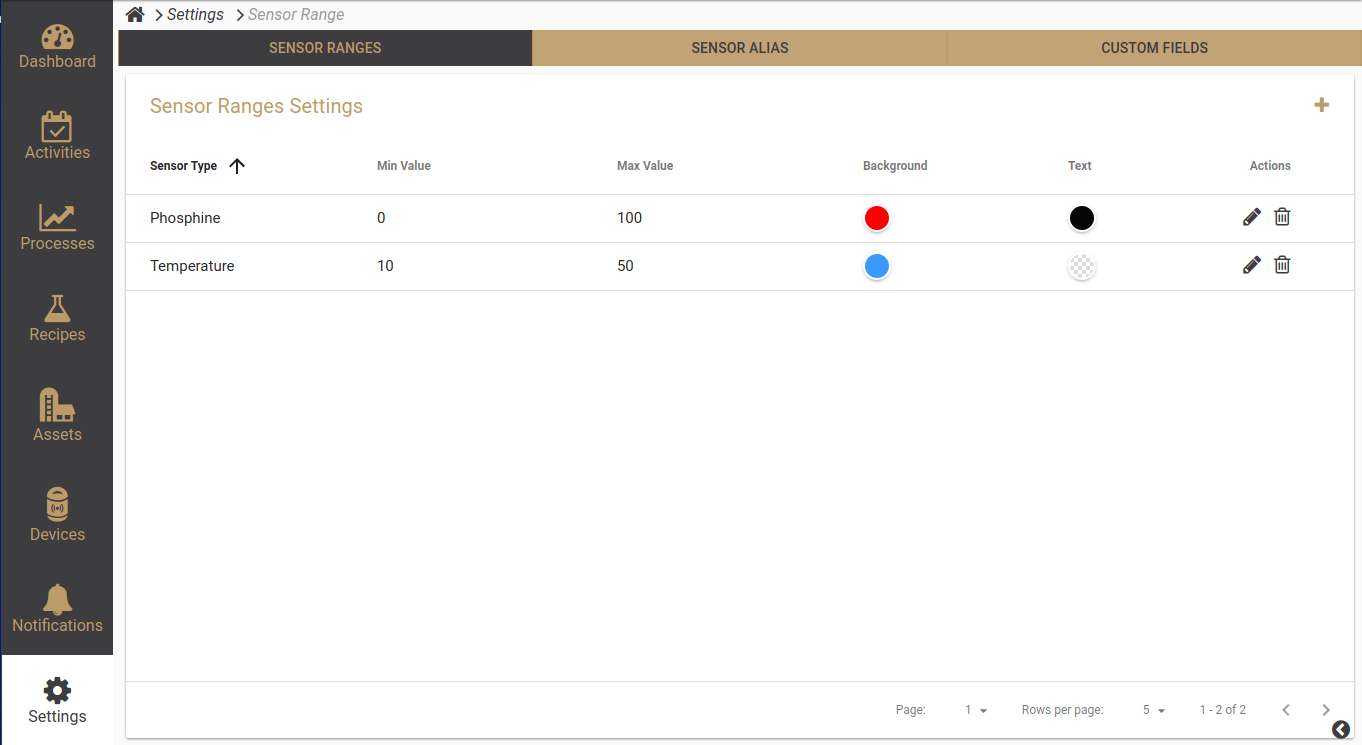This screenshot has width=1362, height=745.
Task: Go to next page of results
Action: point(1326,710)
